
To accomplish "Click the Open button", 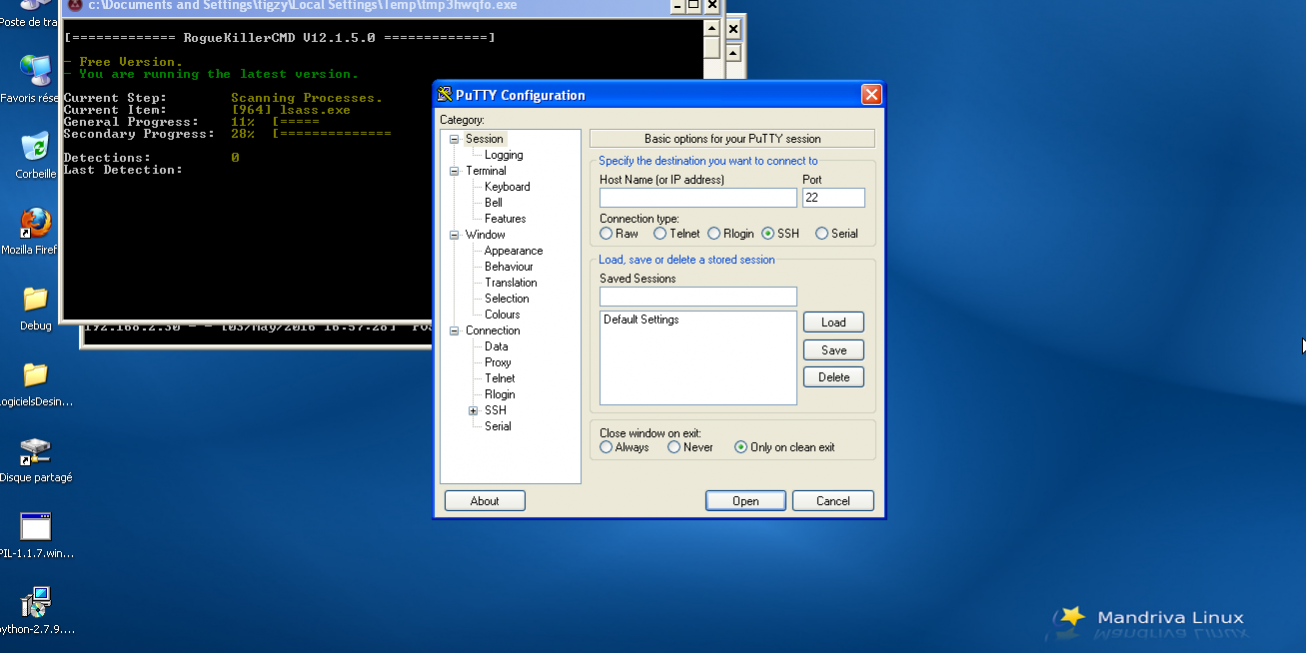I will 745,501.
